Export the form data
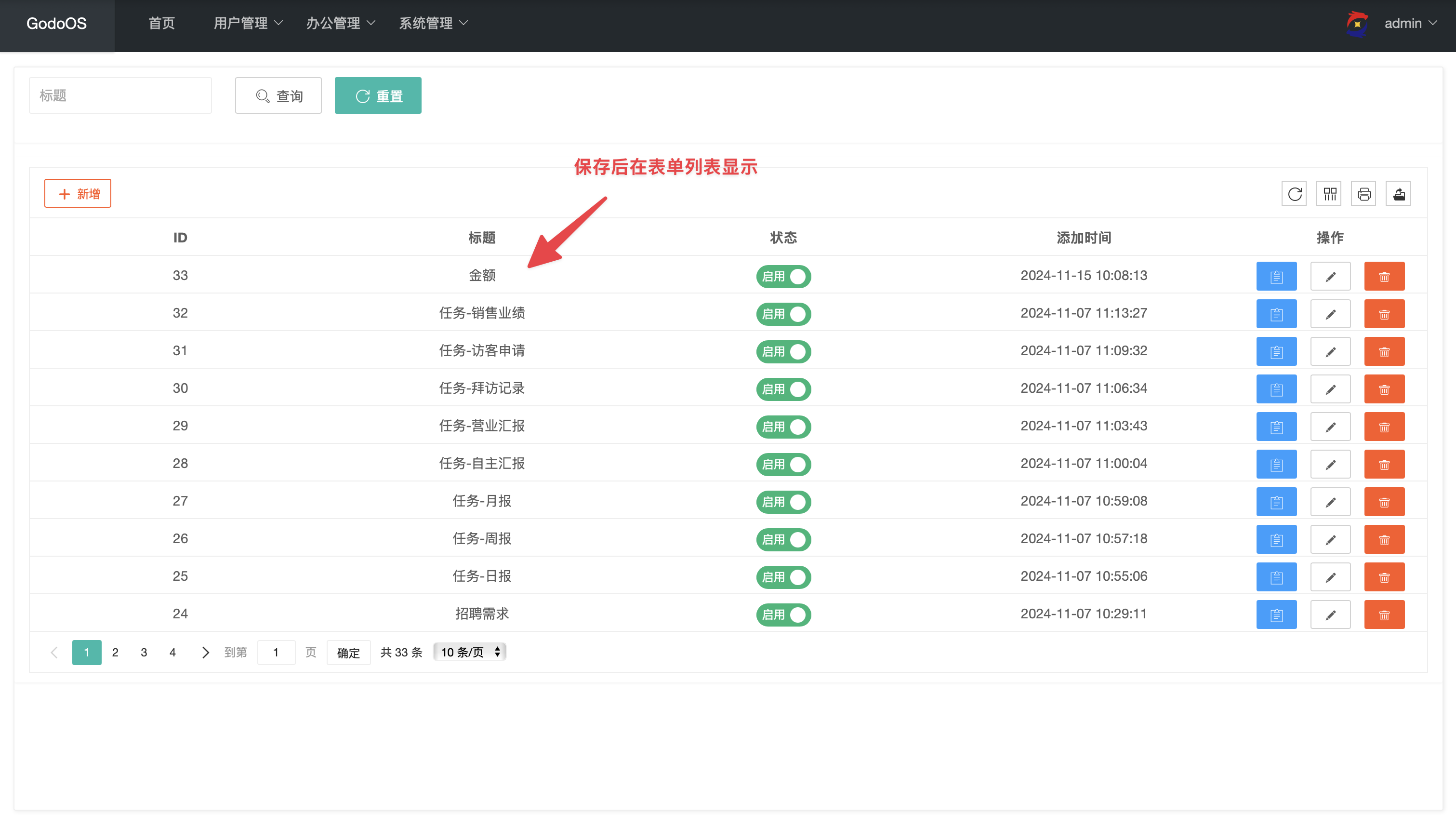This screenshot has height=828, width=1456. point(1399,193)
